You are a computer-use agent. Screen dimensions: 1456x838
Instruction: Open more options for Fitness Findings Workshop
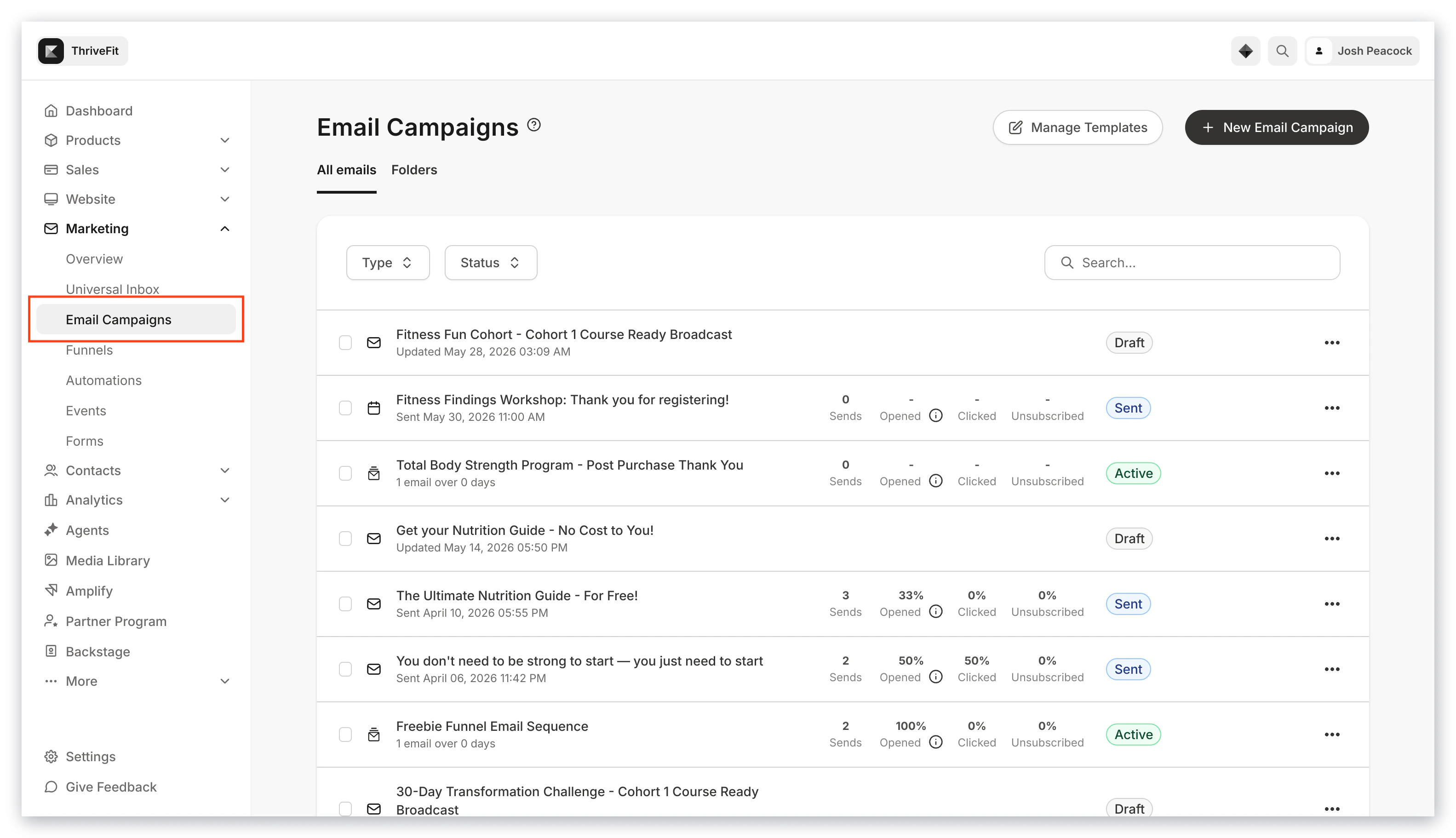click(1332, 408)
